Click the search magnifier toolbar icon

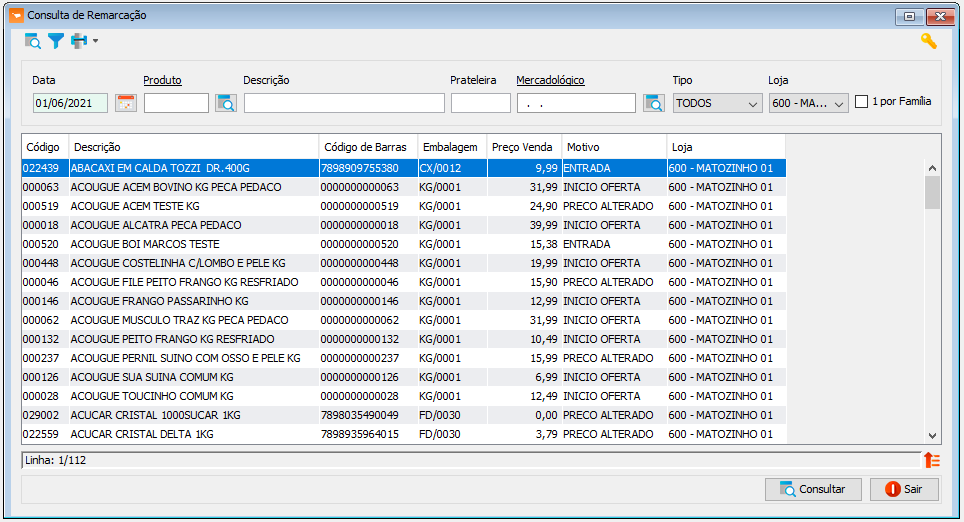pos(33,41)
